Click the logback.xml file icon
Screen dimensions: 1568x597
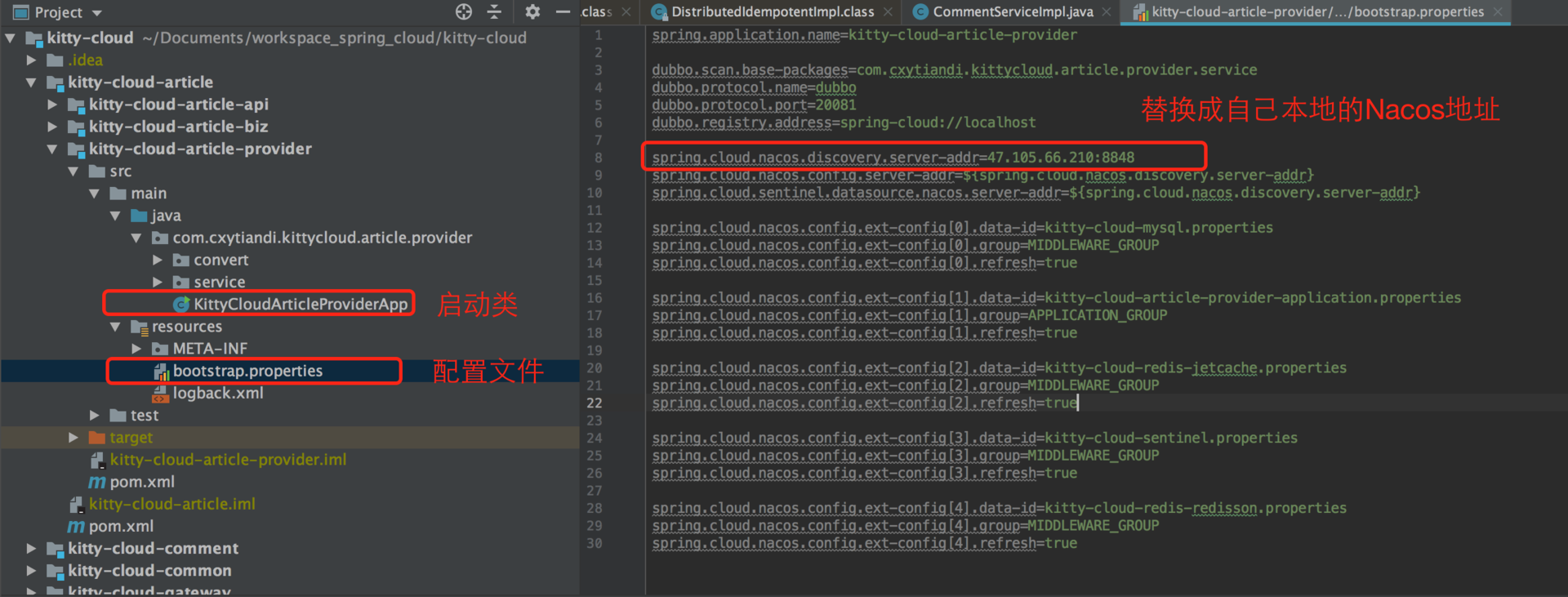pyautogui.click(x=161, y=394)
